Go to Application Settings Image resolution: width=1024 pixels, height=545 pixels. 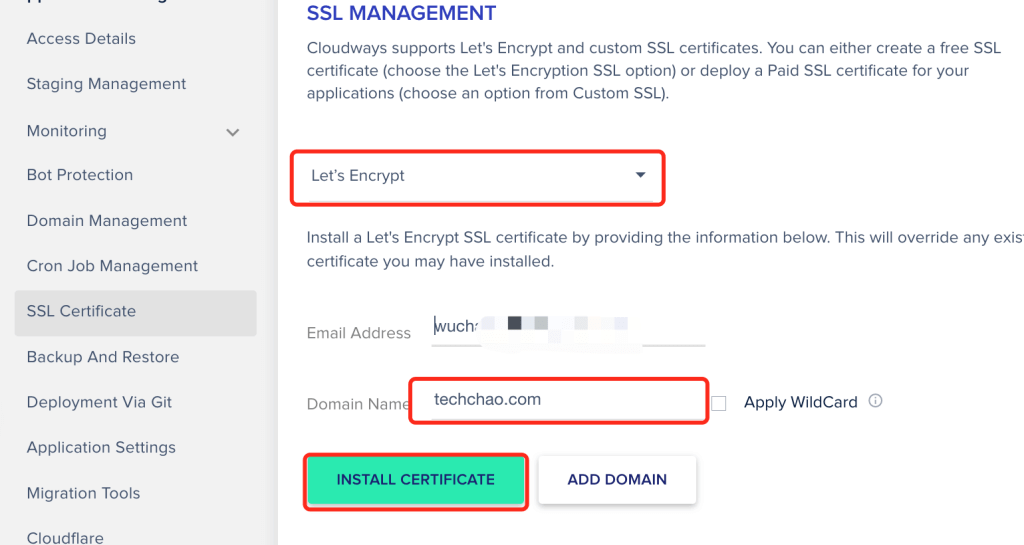[x=101, y=447]
